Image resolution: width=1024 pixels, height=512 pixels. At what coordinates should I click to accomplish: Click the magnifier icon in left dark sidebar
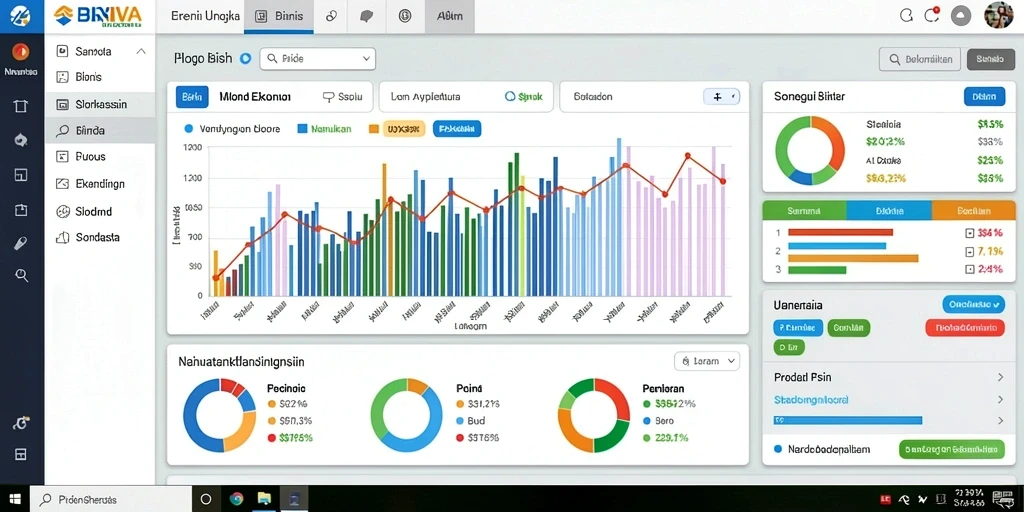click(x=22, y=275)
